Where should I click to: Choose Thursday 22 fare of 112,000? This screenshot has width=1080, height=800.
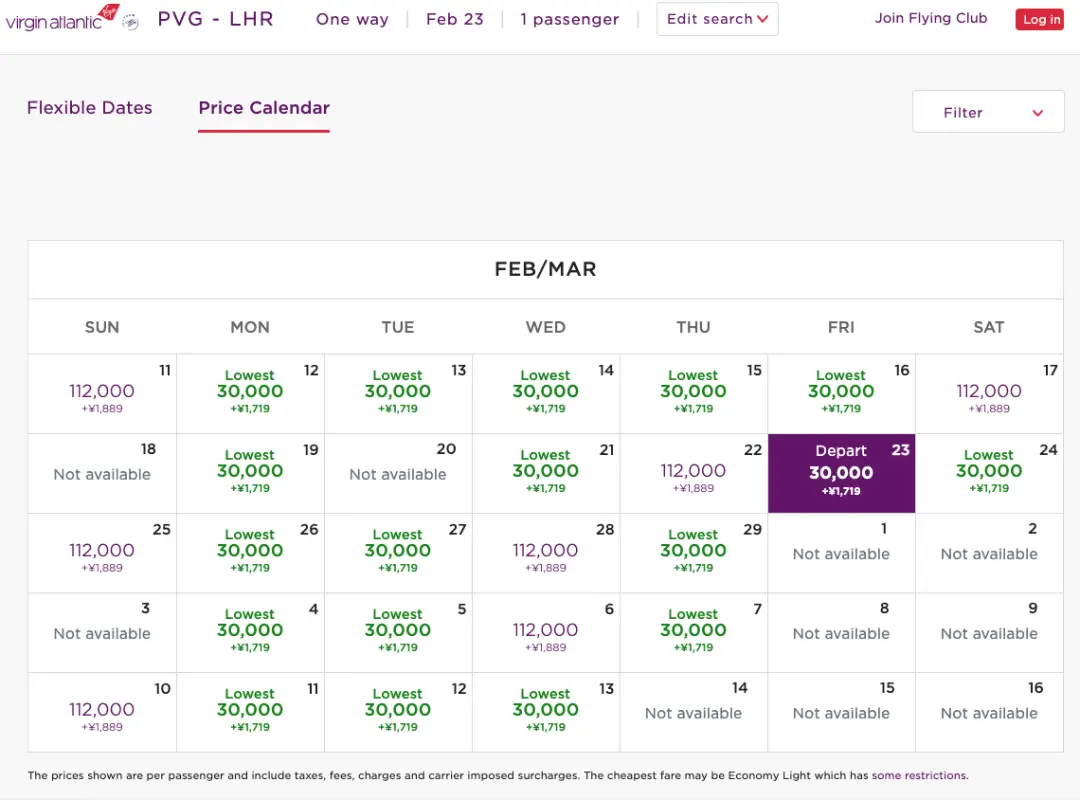(x=693, y=472)
